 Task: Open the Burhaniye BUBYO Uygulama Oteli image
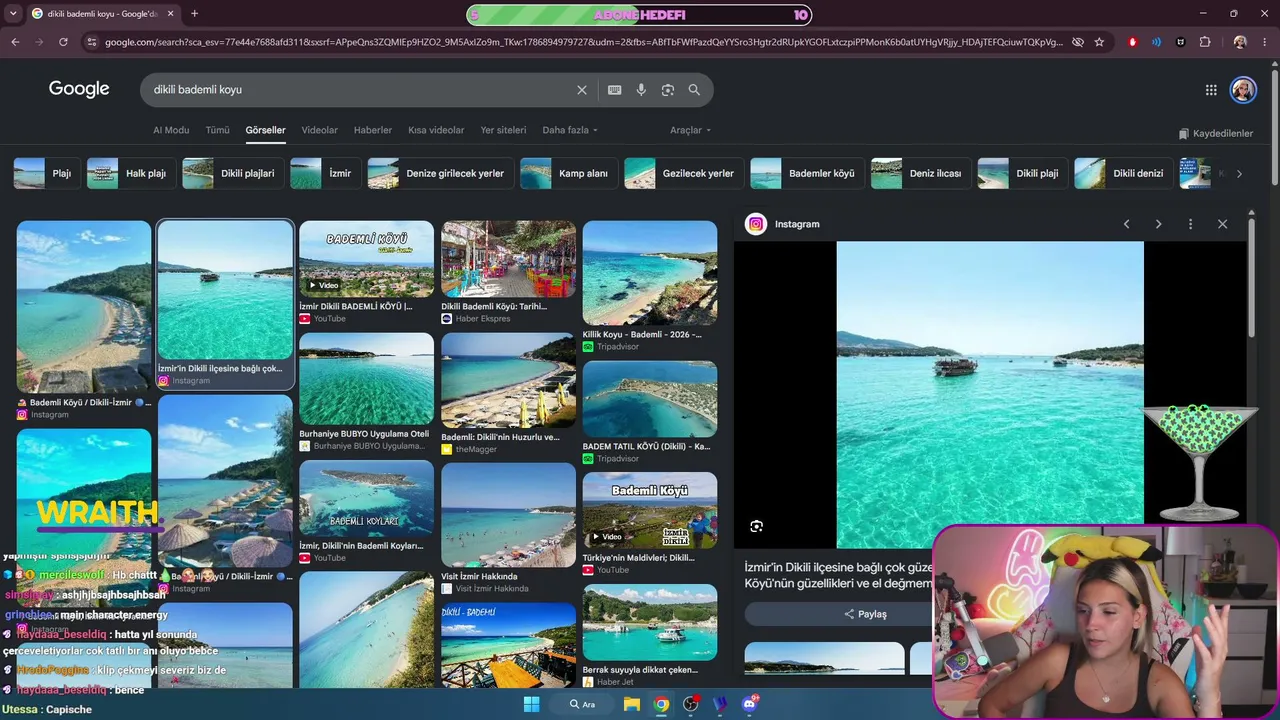point(366,379)
